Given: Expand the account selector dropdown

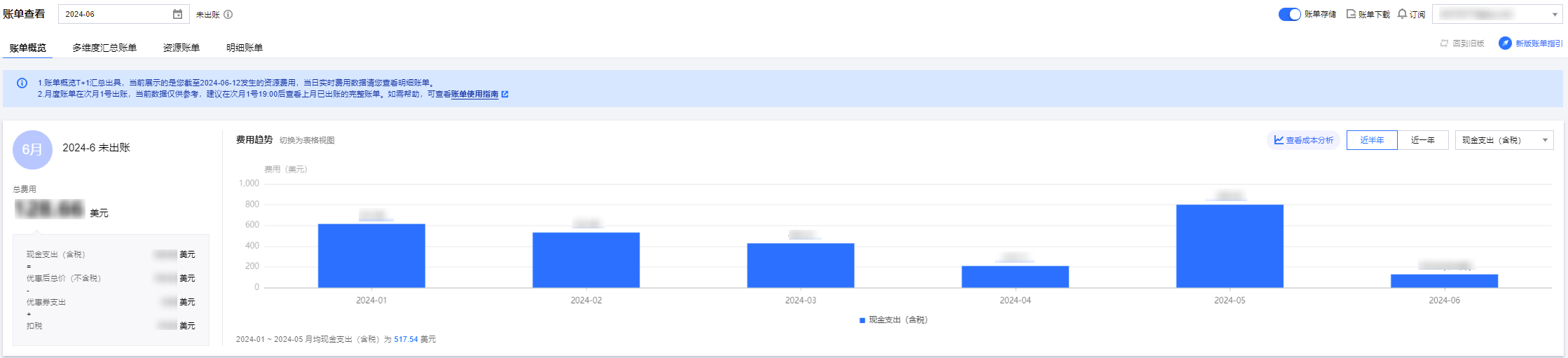Looking at the screenshot, I should tap(1499, 14).
